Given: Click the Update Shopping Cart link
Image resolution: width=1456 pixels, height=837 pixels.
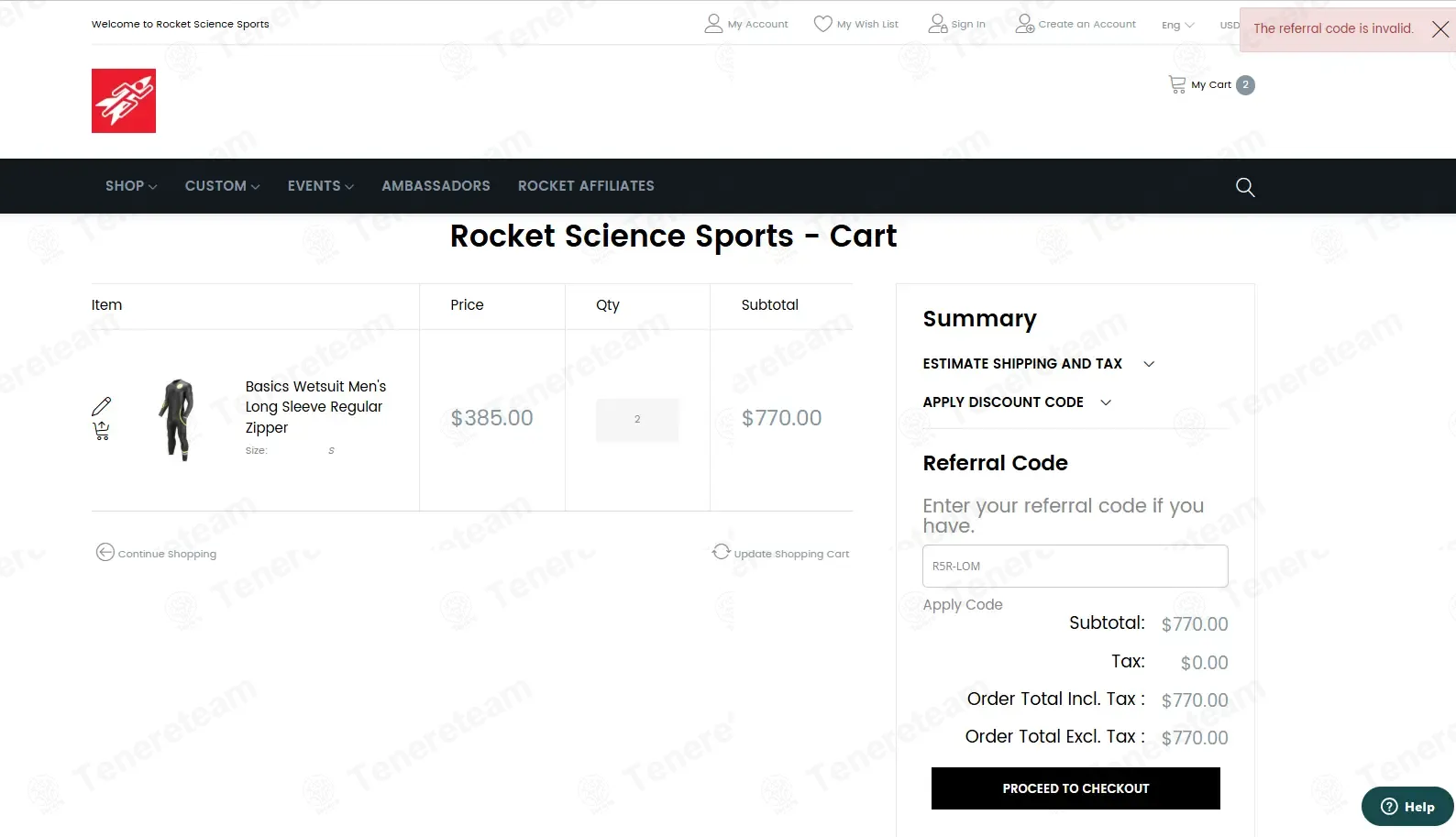Looking at the screenshot, I should click(791, 554).
